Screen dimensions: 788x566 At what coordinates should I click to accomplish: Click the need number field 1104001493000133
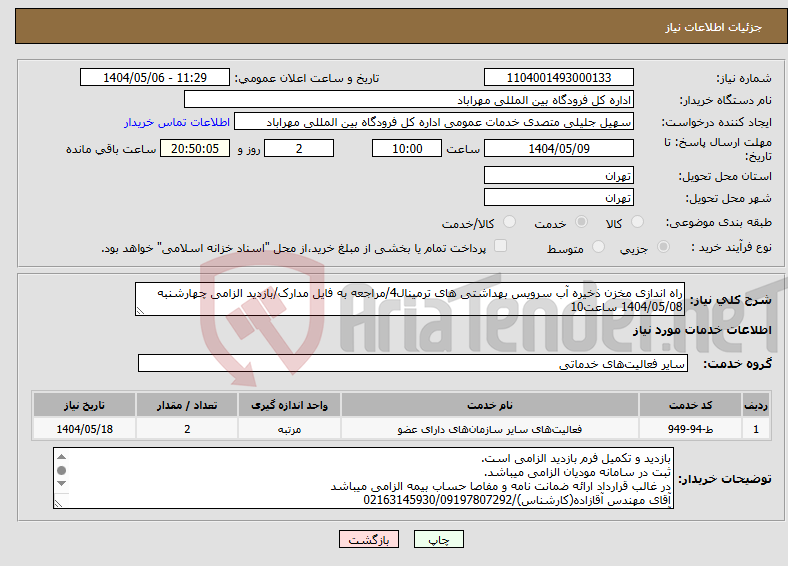pos(559,77)
